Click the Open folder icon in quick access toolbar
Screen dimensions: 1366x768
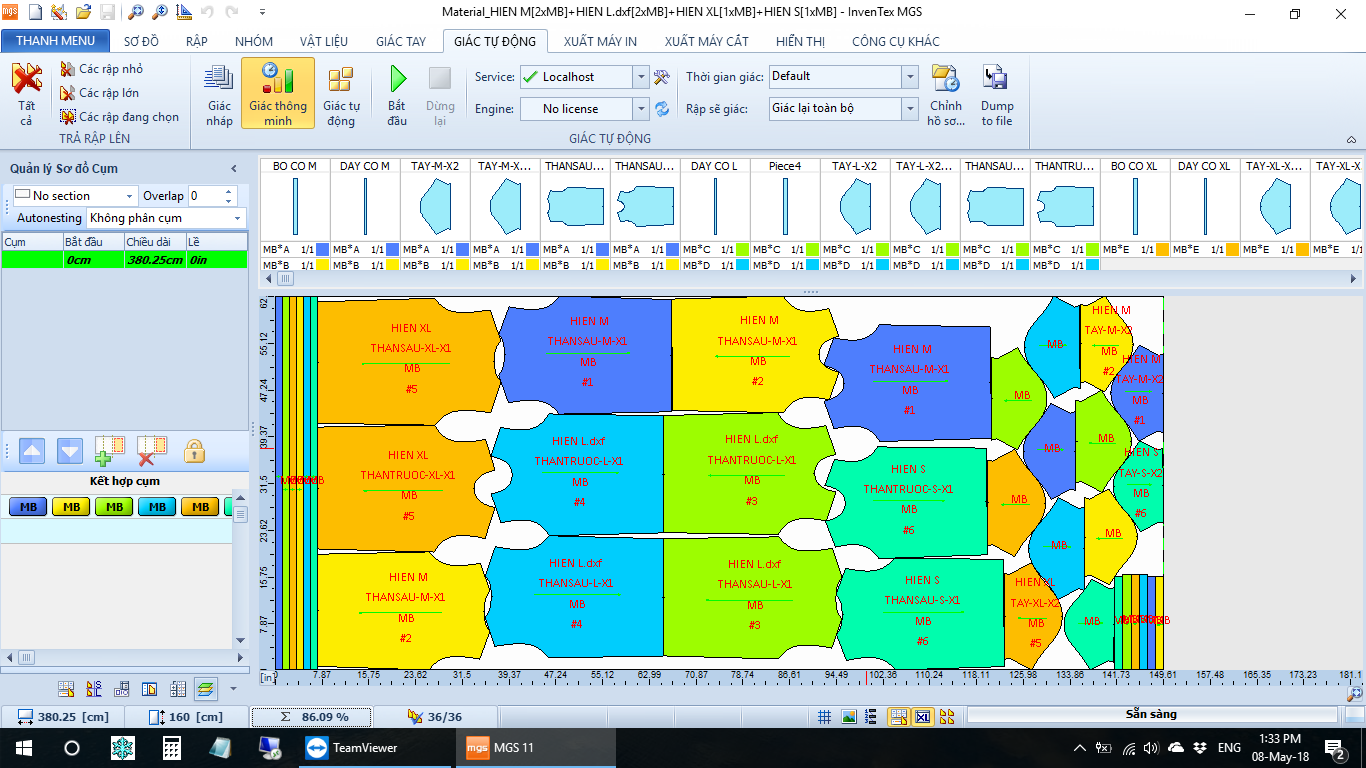tap(84, 13)
